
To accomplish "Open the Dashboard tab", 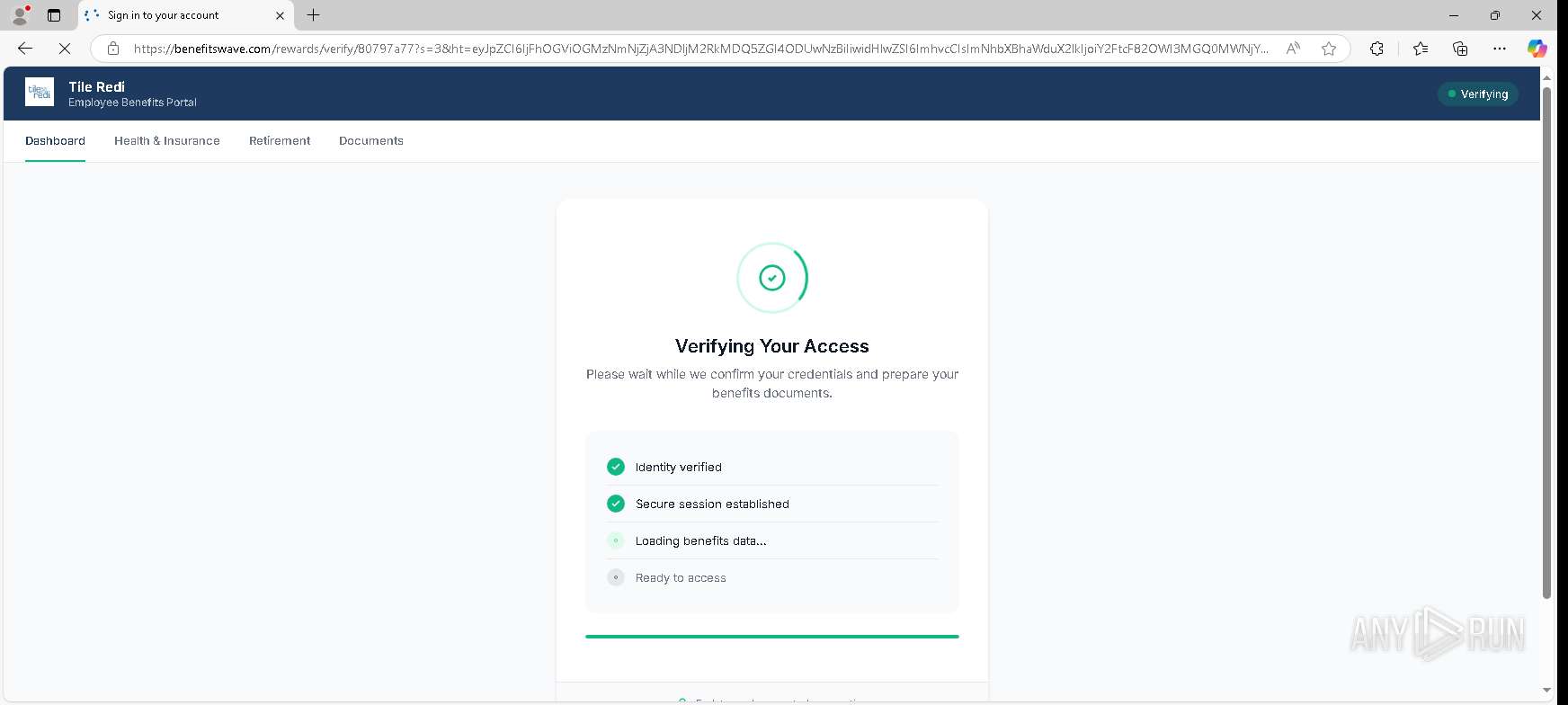I will pyautogui.click(x=55, y=141).
